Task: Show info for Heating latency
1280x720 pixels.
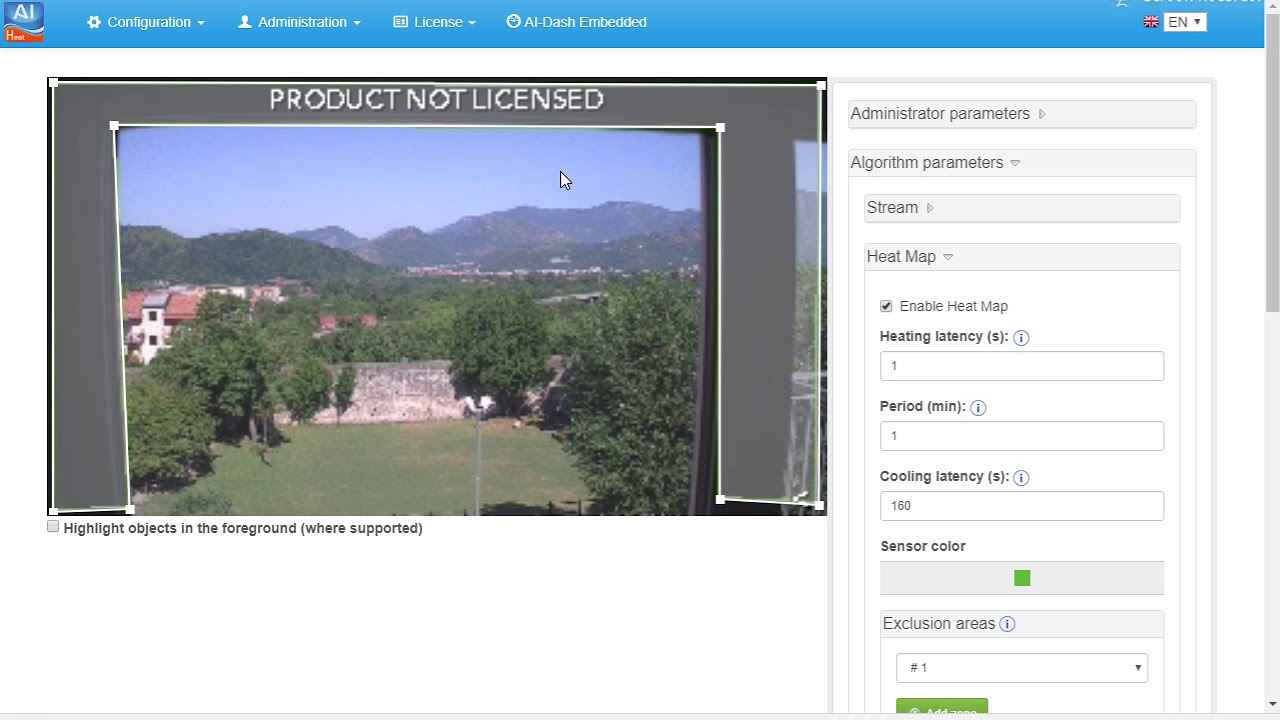Action: click(1021, 338)
